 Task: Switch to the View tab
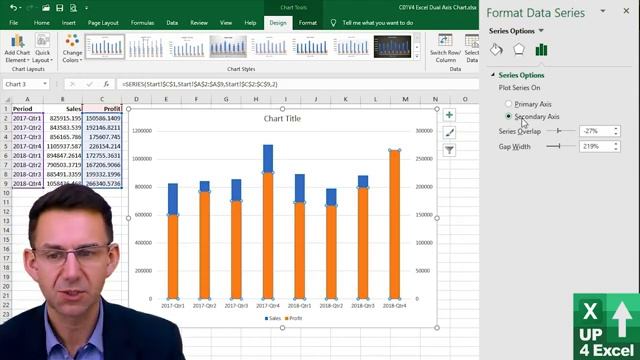[226, 23]
